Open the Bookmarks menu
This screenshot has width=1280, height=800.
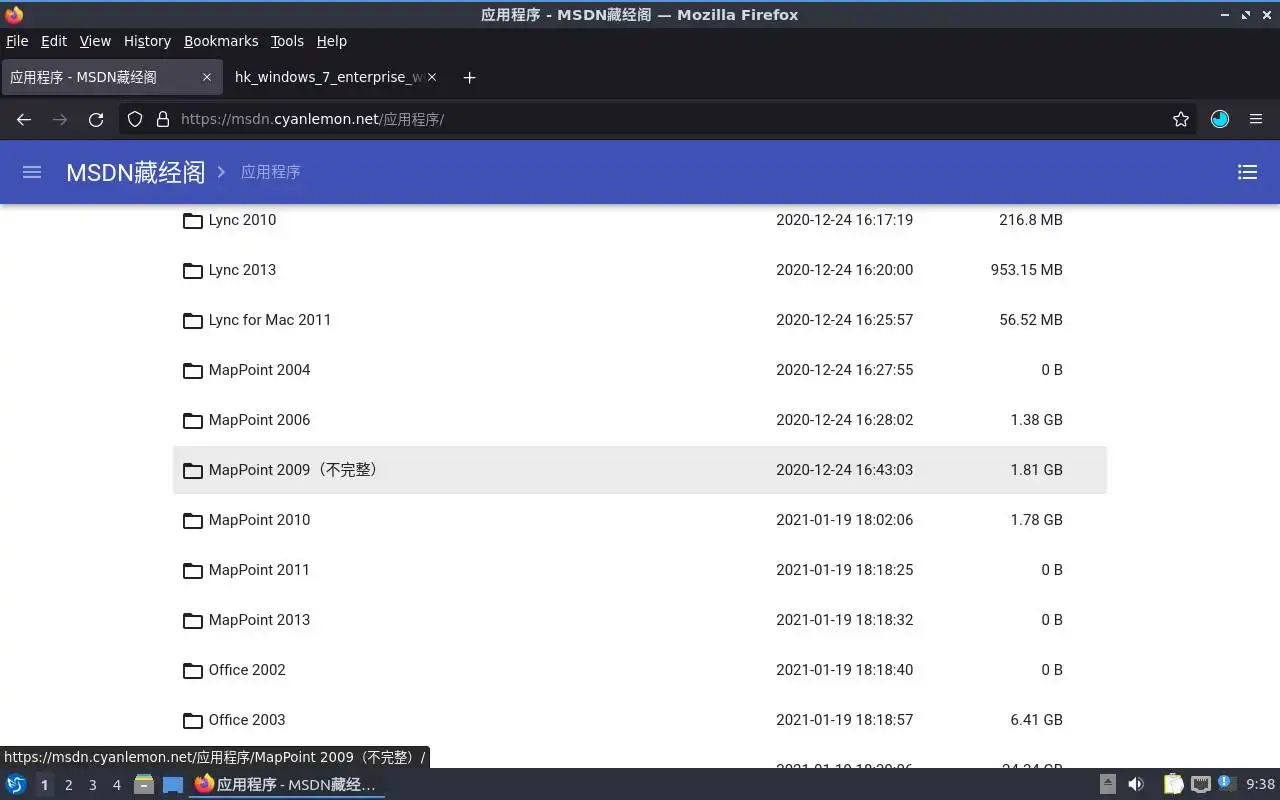coord(221,41)
